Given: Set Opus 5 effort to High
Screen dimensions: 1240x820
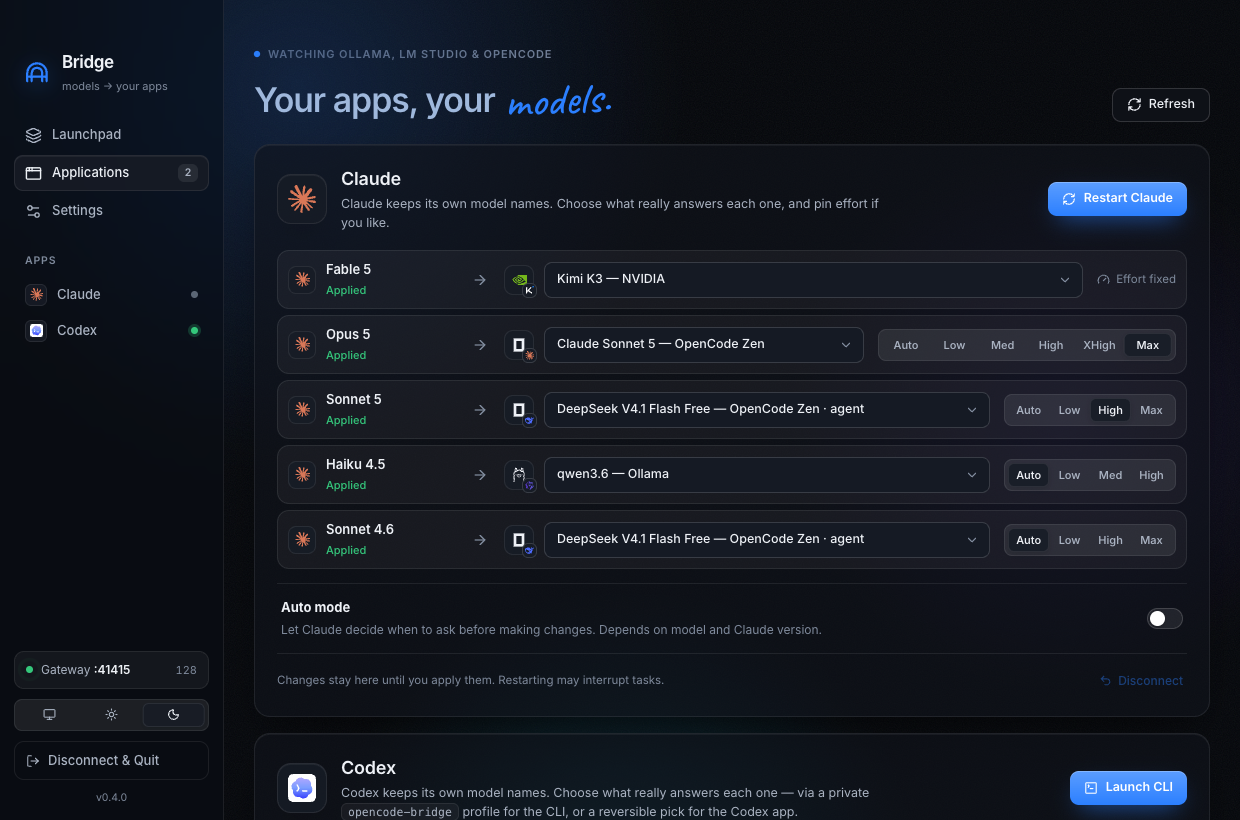Looking at the screenshot, I should (1051, 345).
